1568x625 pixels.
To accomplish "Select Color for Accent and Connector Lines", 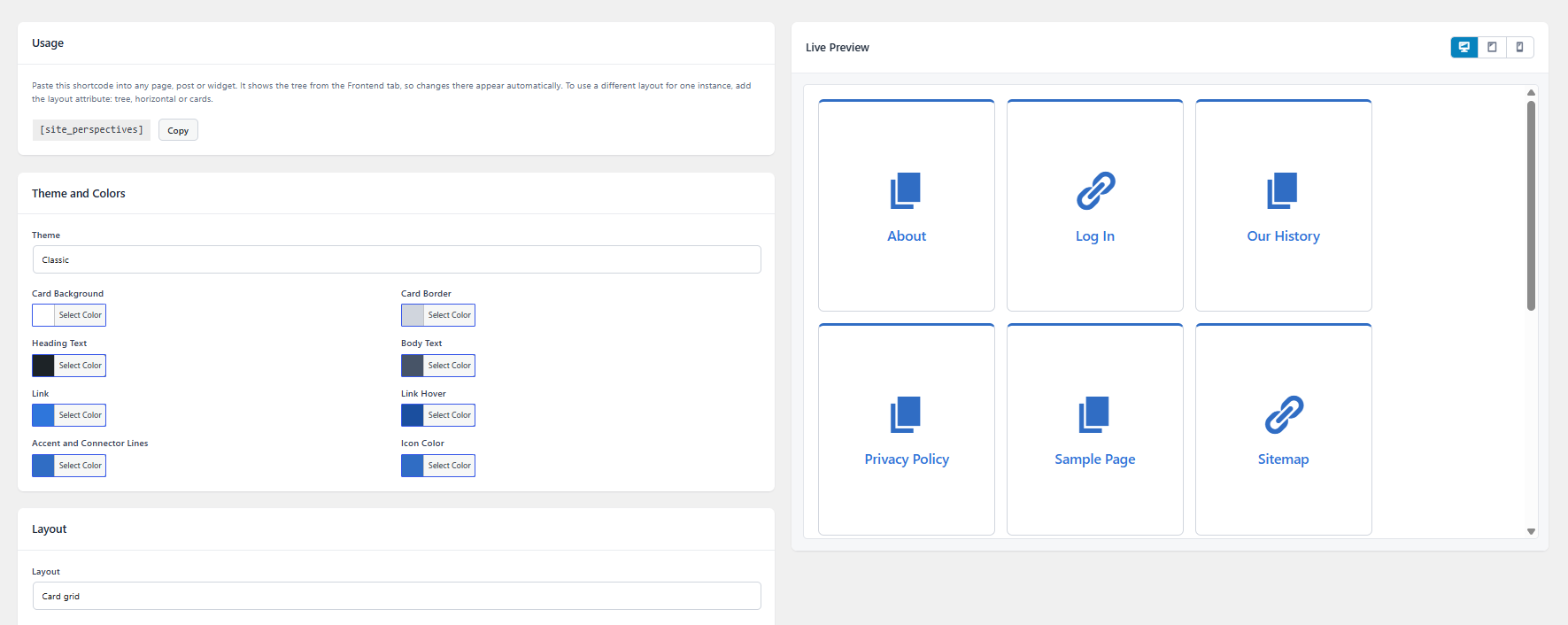I will [x=81, y=466].
